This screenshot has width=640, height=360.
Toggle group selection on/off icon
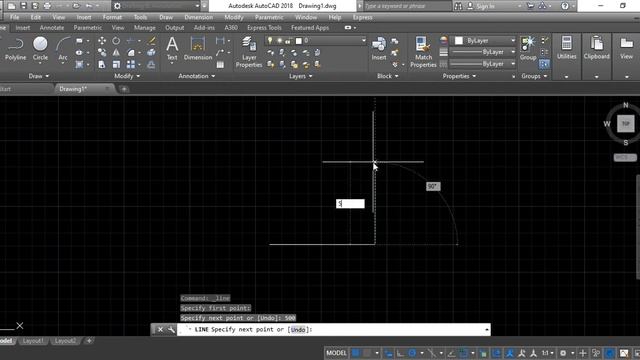[x=544, y=64]
